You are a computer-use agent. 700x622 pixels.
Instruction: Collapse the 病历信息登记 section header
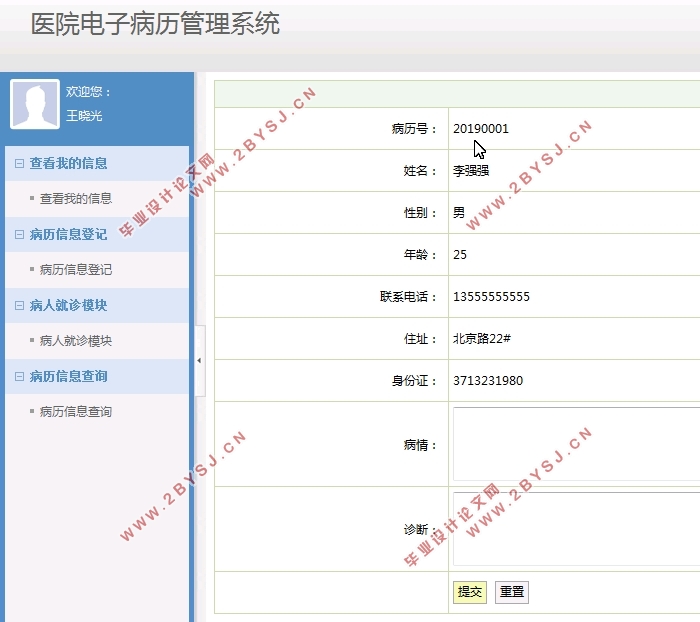pos(97,234)
